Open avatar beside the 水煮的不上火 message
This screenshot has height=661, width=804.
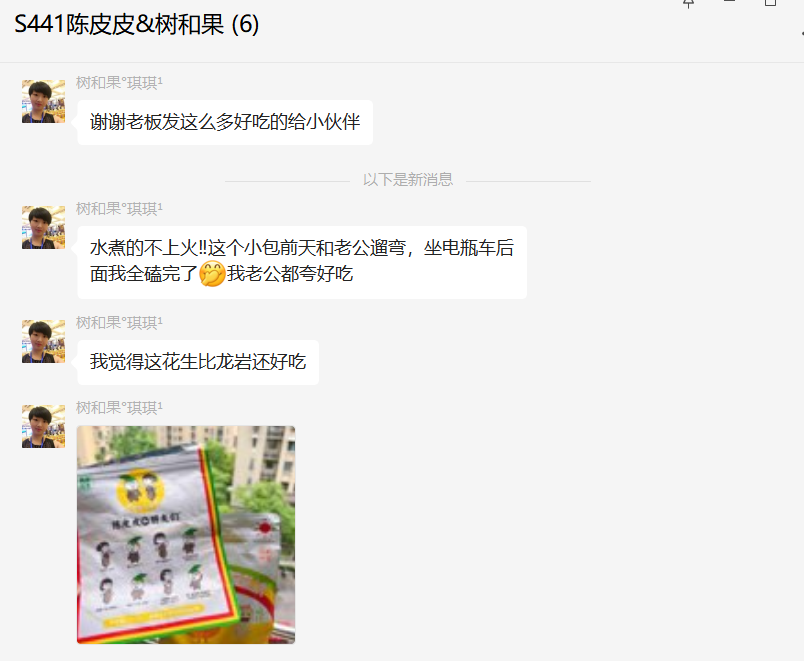point(43,227)
